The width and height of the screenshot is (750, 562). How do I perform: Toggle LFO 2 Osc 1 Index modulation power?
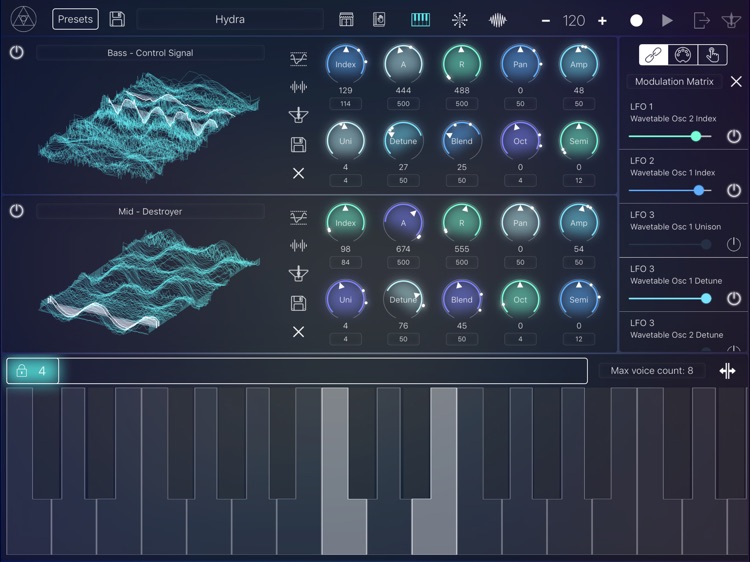(734, 190)
